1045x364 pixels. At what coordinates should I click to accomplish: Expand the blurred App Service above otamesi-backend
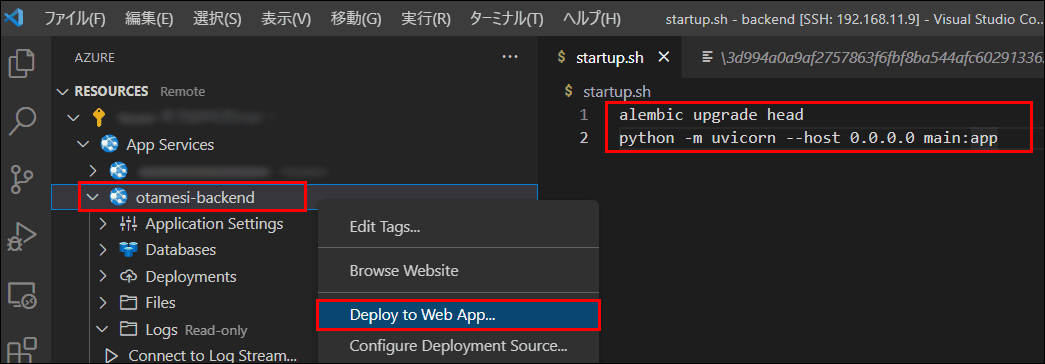coord(94,171)
